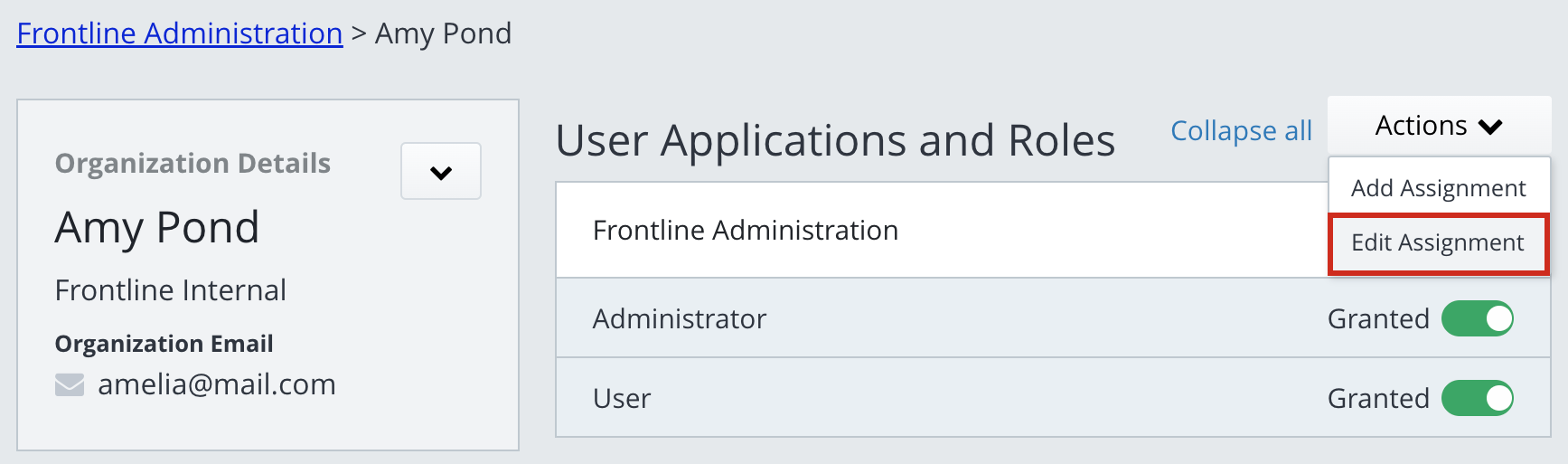Click the Collapse all link
This screenshot has width=1568, height=464.
click(x=1241, y=131)
